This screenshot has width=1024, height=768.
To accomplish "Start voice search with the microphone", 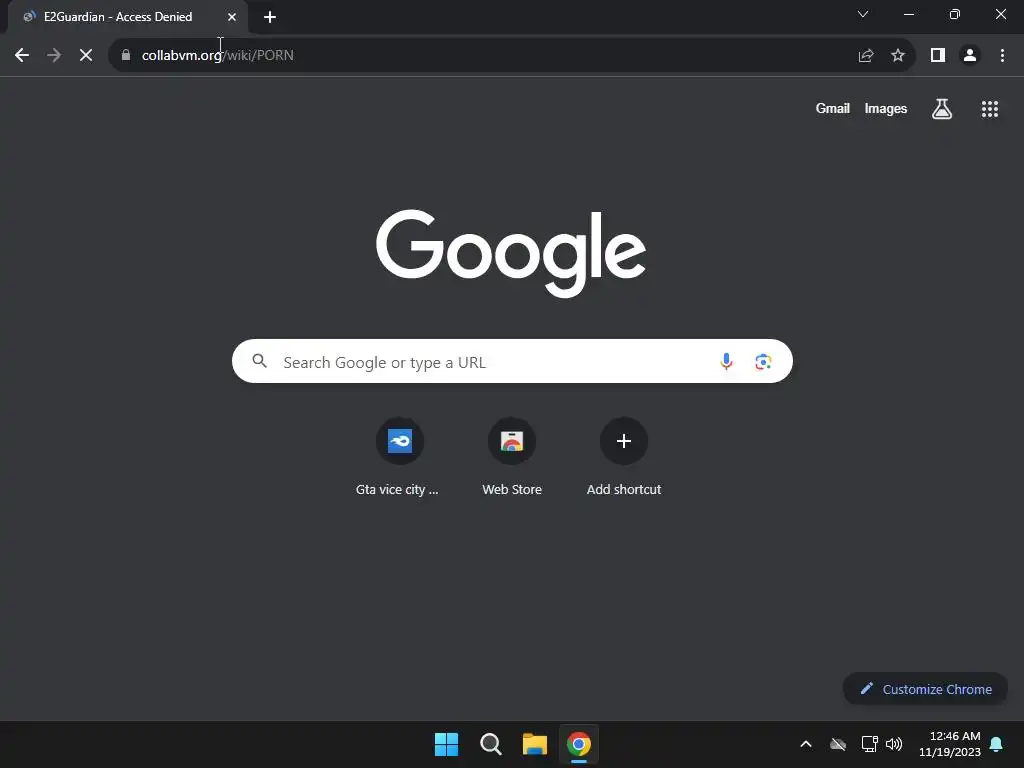I will (726, 361).
